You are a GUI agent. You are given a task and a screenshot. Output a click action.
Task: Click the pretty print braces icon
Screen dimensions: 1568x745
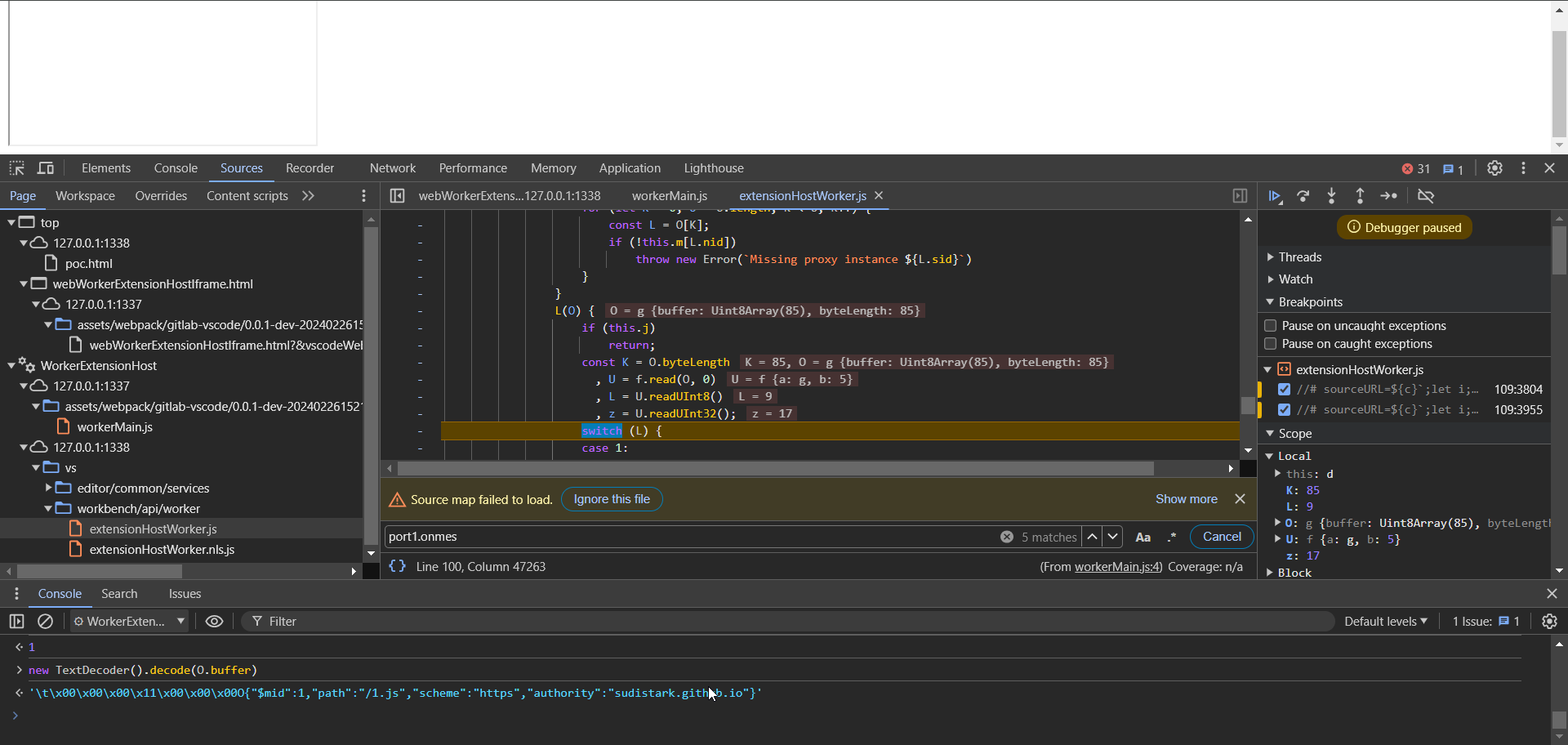point(397,566)
